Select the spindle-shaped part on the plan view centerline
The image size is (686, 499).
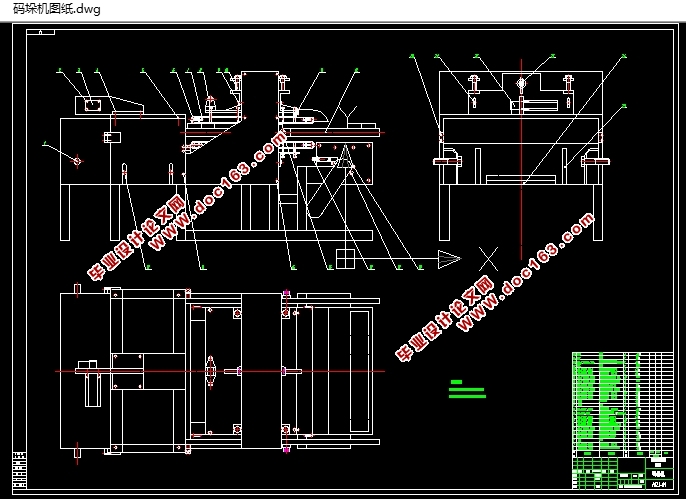(210, 371)
